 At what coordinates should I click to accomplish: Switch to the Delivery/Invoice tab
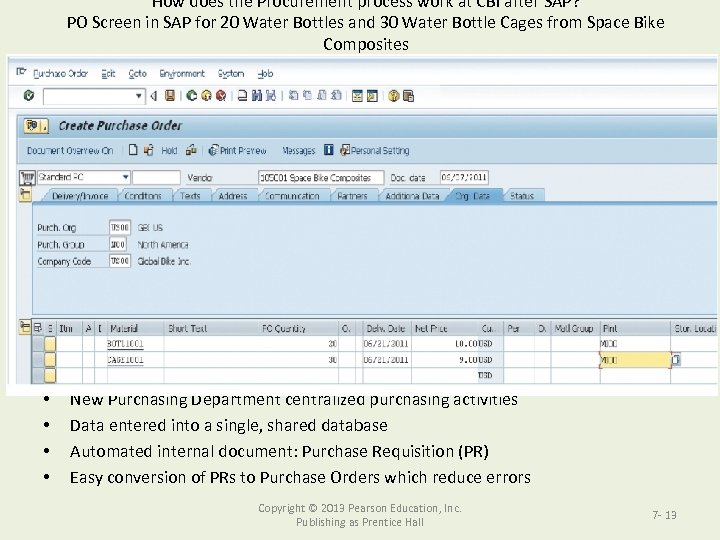pos(80,196)
